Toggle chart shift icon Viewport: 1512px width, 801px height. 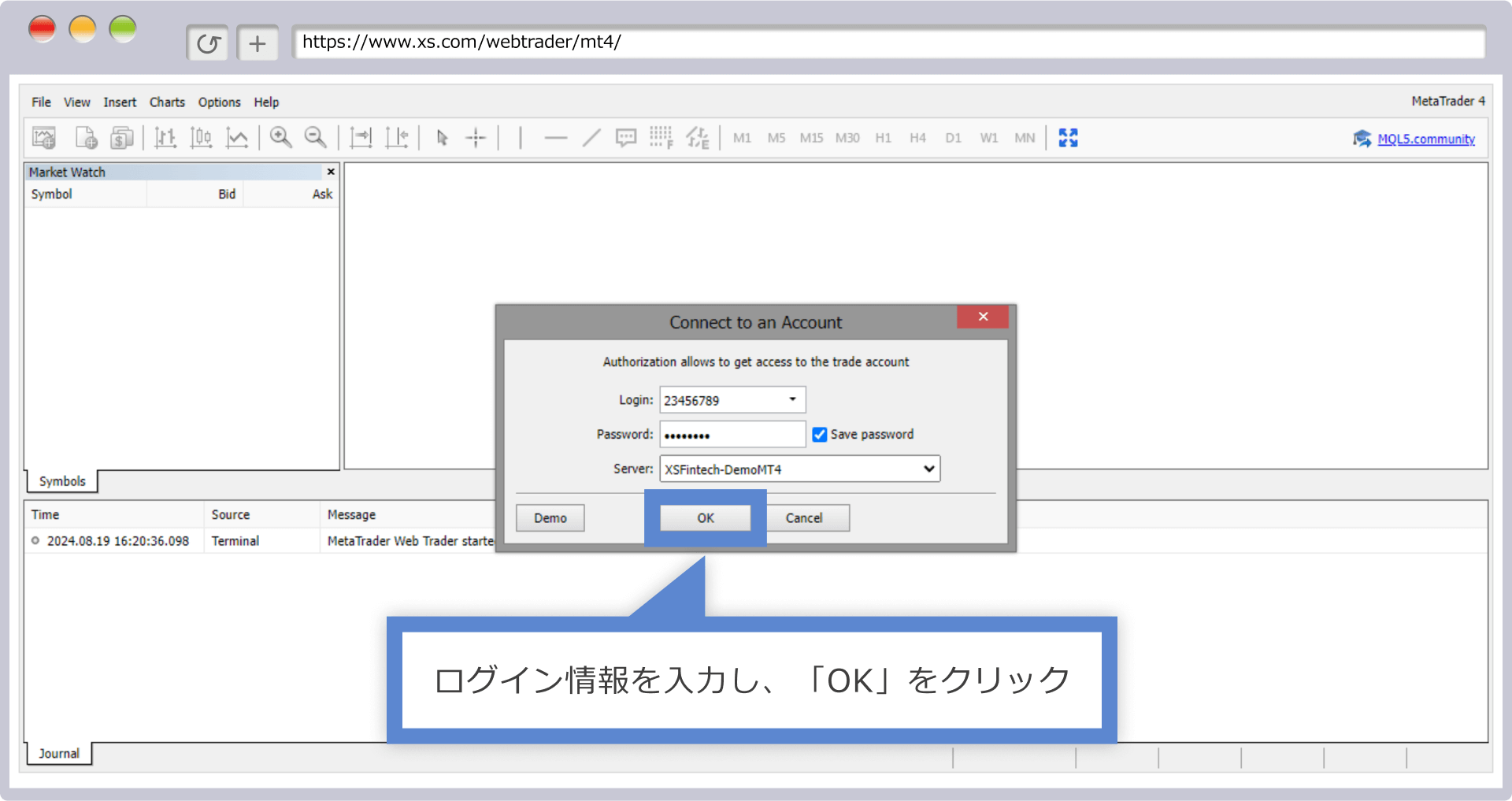396,138
